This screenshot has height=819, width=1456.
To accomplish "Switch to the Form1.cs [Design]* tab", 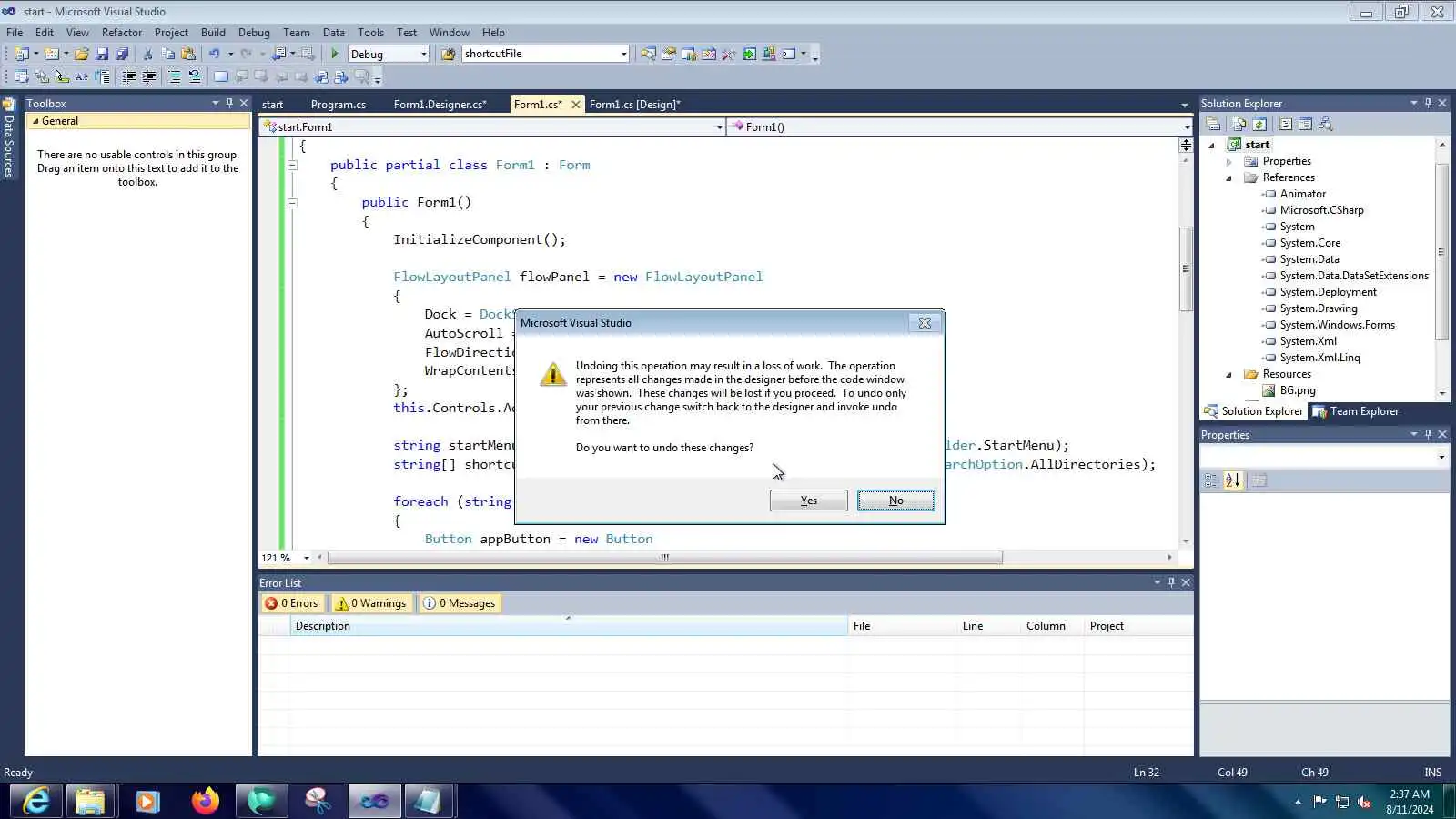I will 635,105.
